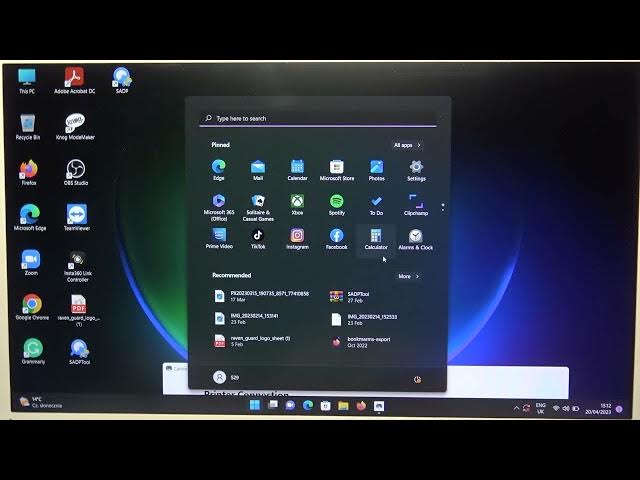Open volume control in system tray

click(566, 408)
